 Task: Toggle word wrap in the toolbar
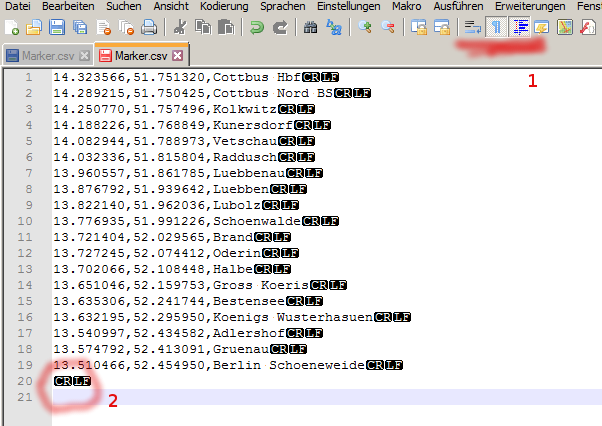tap(472, 28)
